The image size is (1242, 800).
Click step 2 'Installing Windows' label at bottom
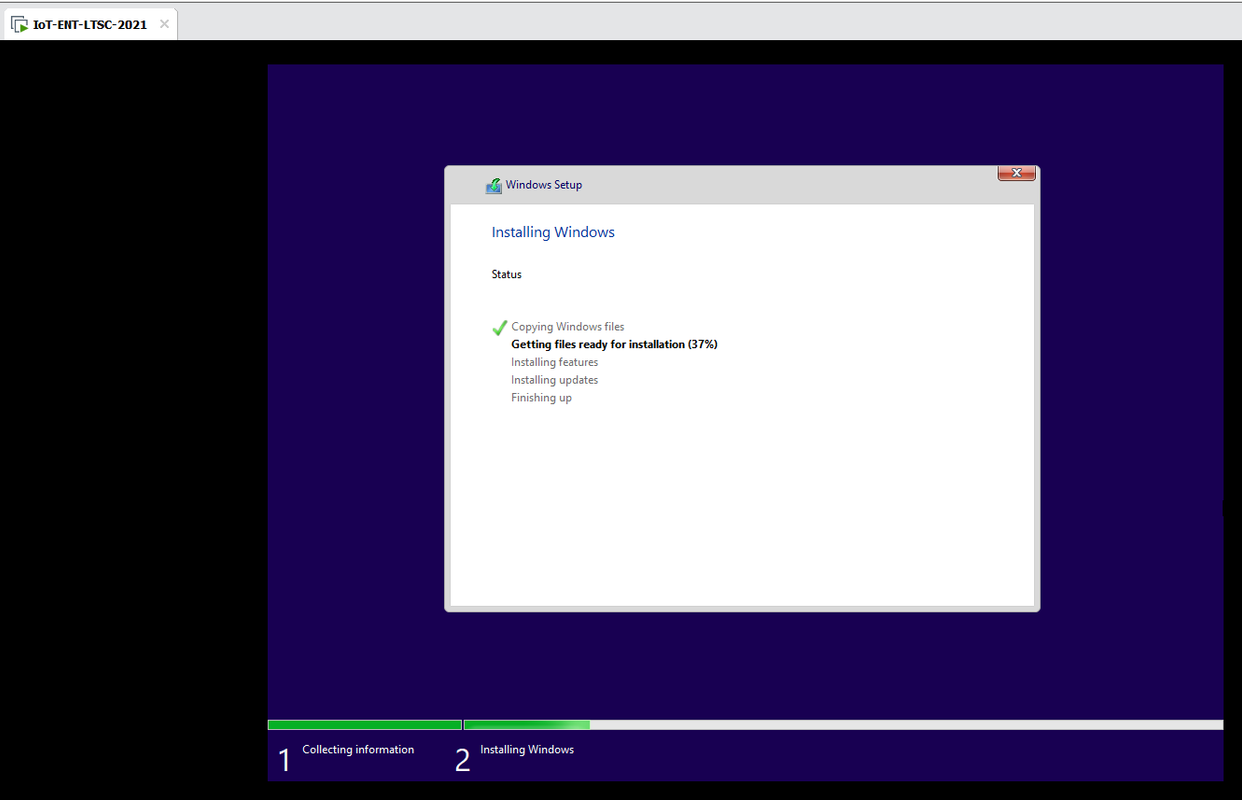(x=527, y=750)
